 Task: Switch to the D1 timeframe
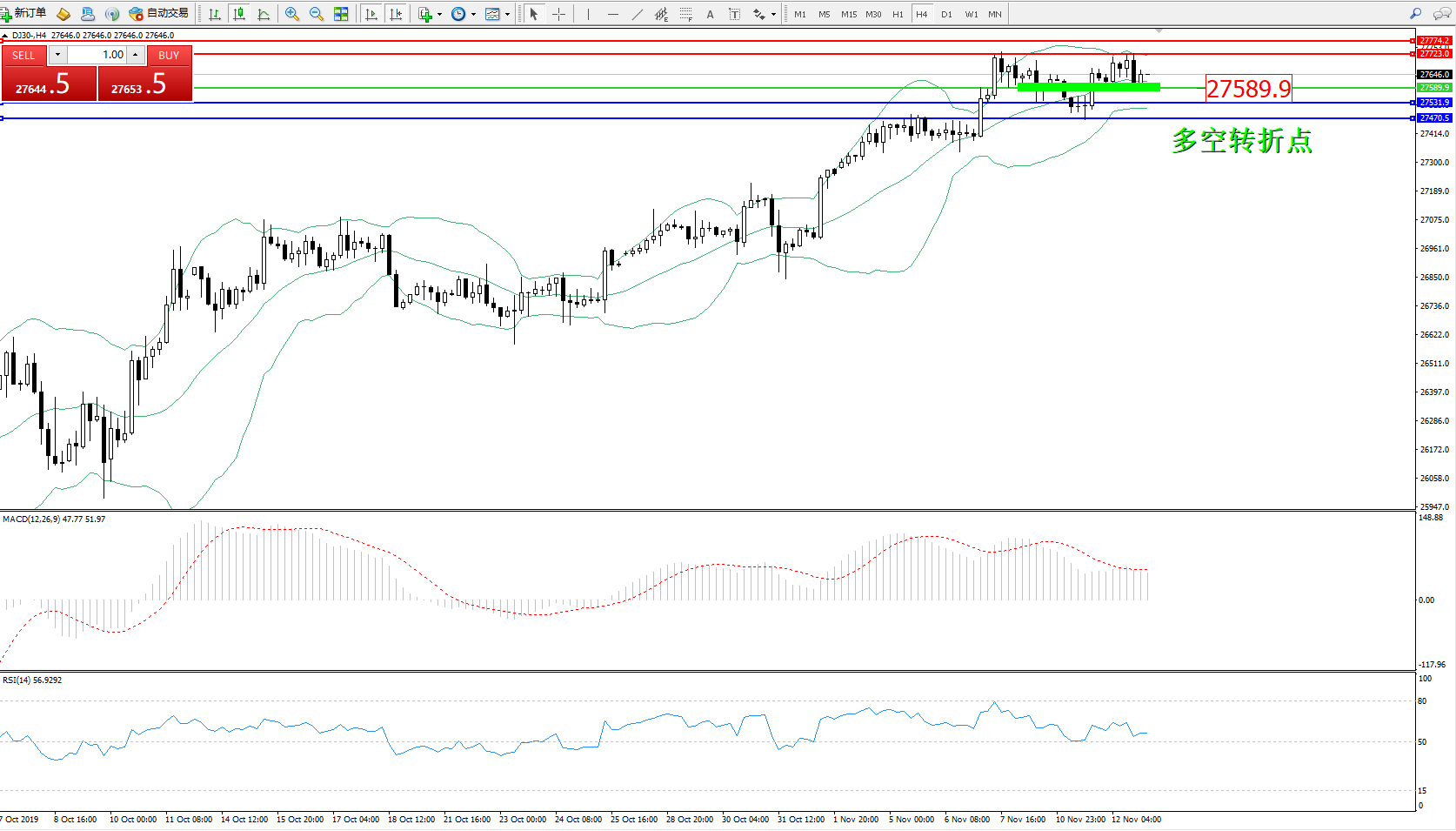(x=946, y=14)
